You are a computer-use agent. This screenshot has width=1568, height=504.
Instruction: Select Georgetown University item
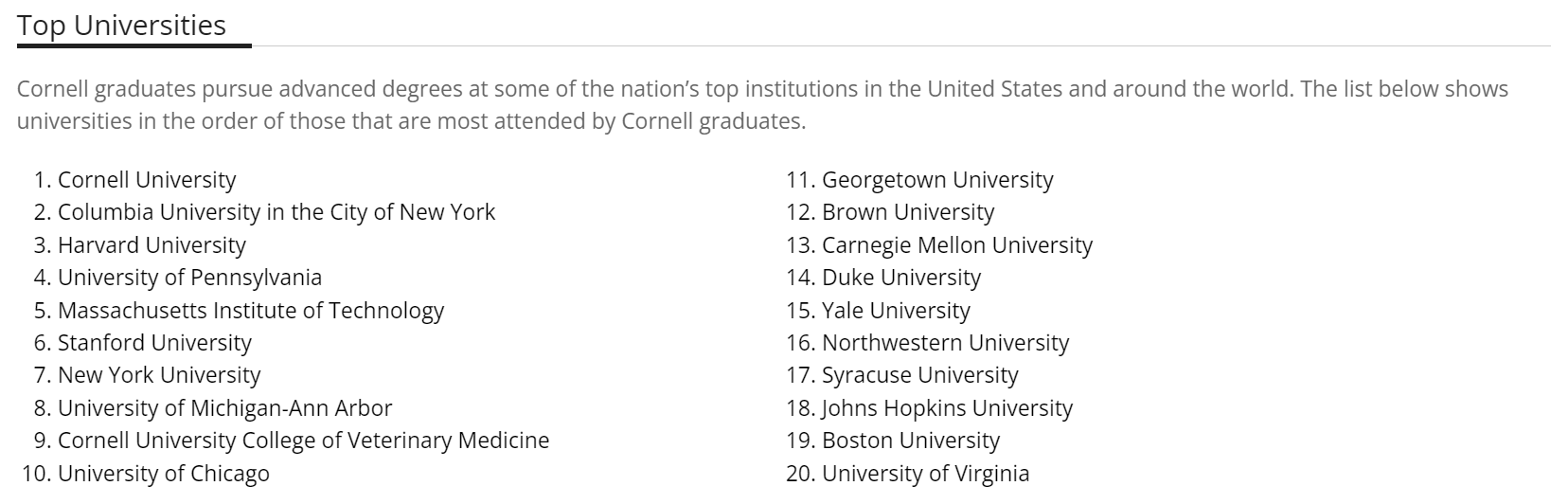937,180
